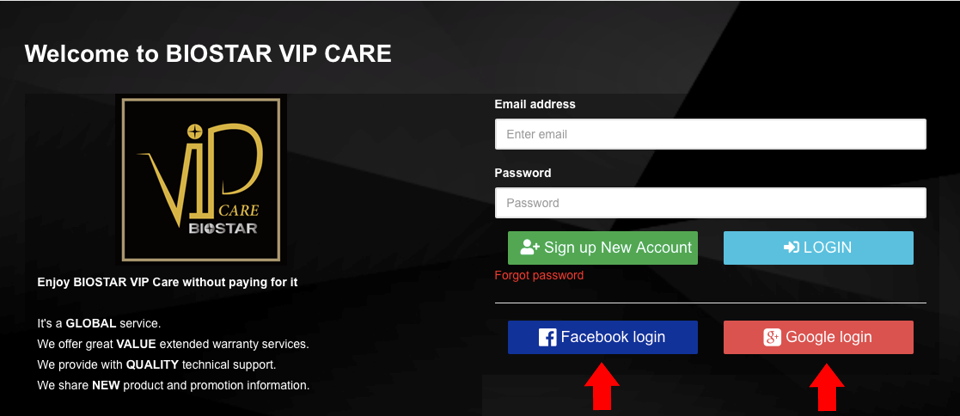The height and width of the screenshot is (416, 960).
Task: Click the red arrow below Facebook login
Action: pyautogui.click(x=602, y=386)
